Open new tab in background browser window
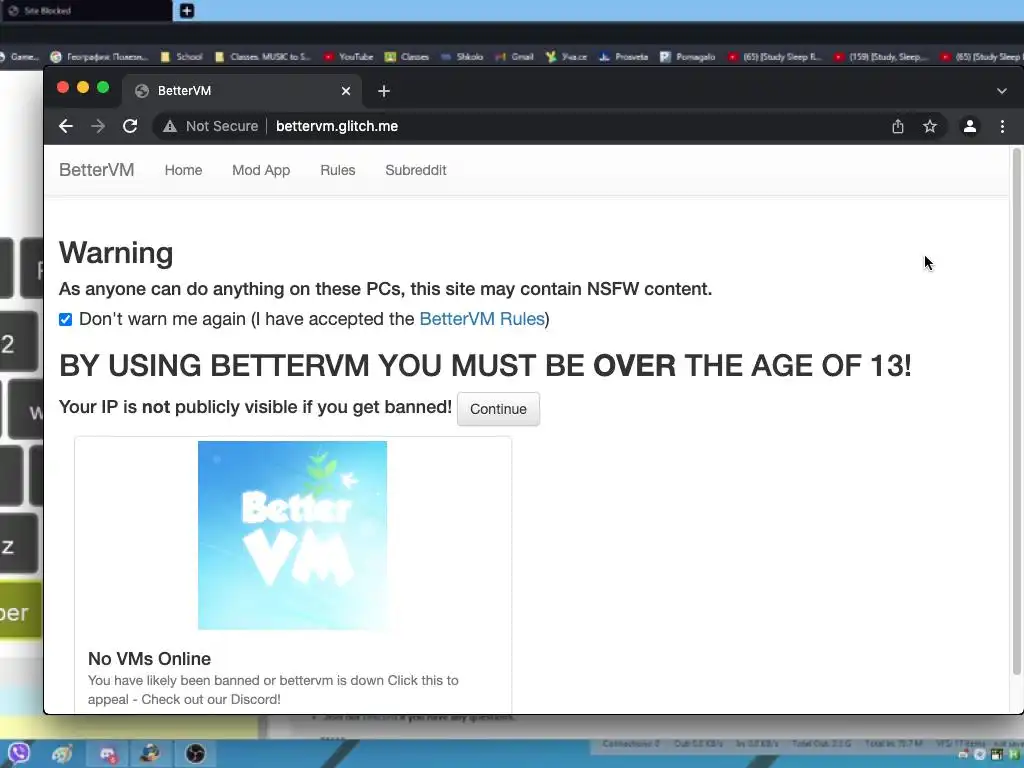 [x=187, y=10]
